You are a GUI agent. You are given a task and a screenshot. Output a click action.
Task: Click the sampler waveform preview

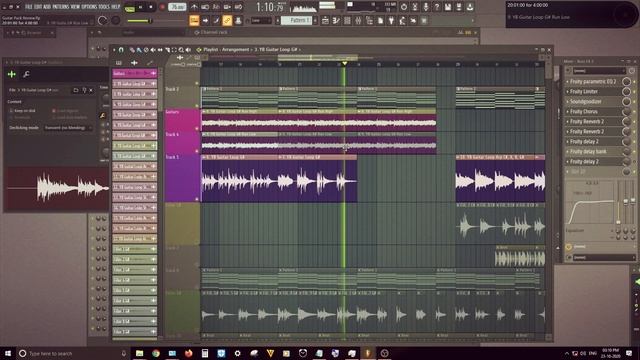click(57, 188)
